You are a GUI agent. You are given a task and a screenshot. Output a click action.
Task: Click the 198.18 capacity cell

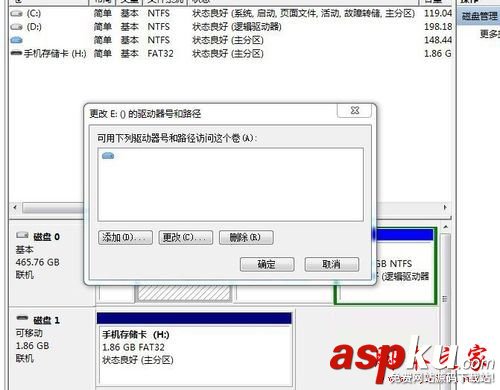pos(438,27)
